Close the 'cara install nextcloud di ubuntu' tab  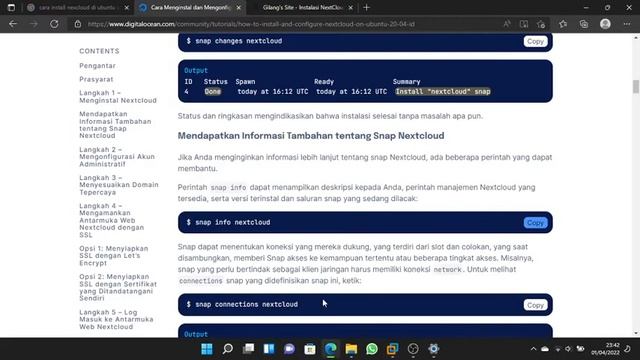click(127, 7)
